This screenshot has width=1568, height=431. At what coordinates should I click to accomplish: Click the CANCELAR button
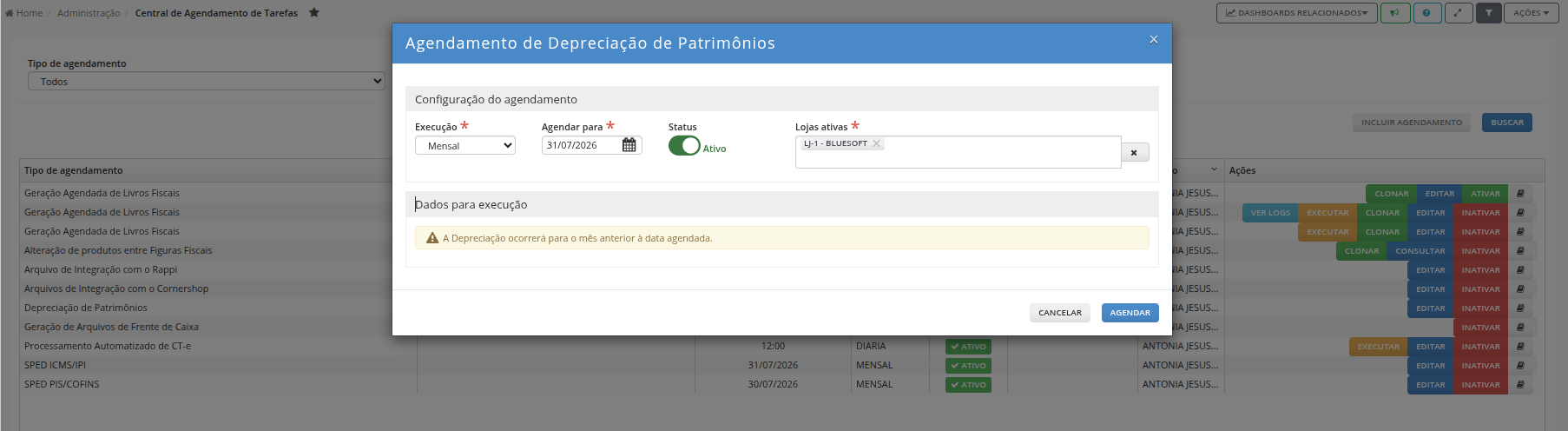1060,313
